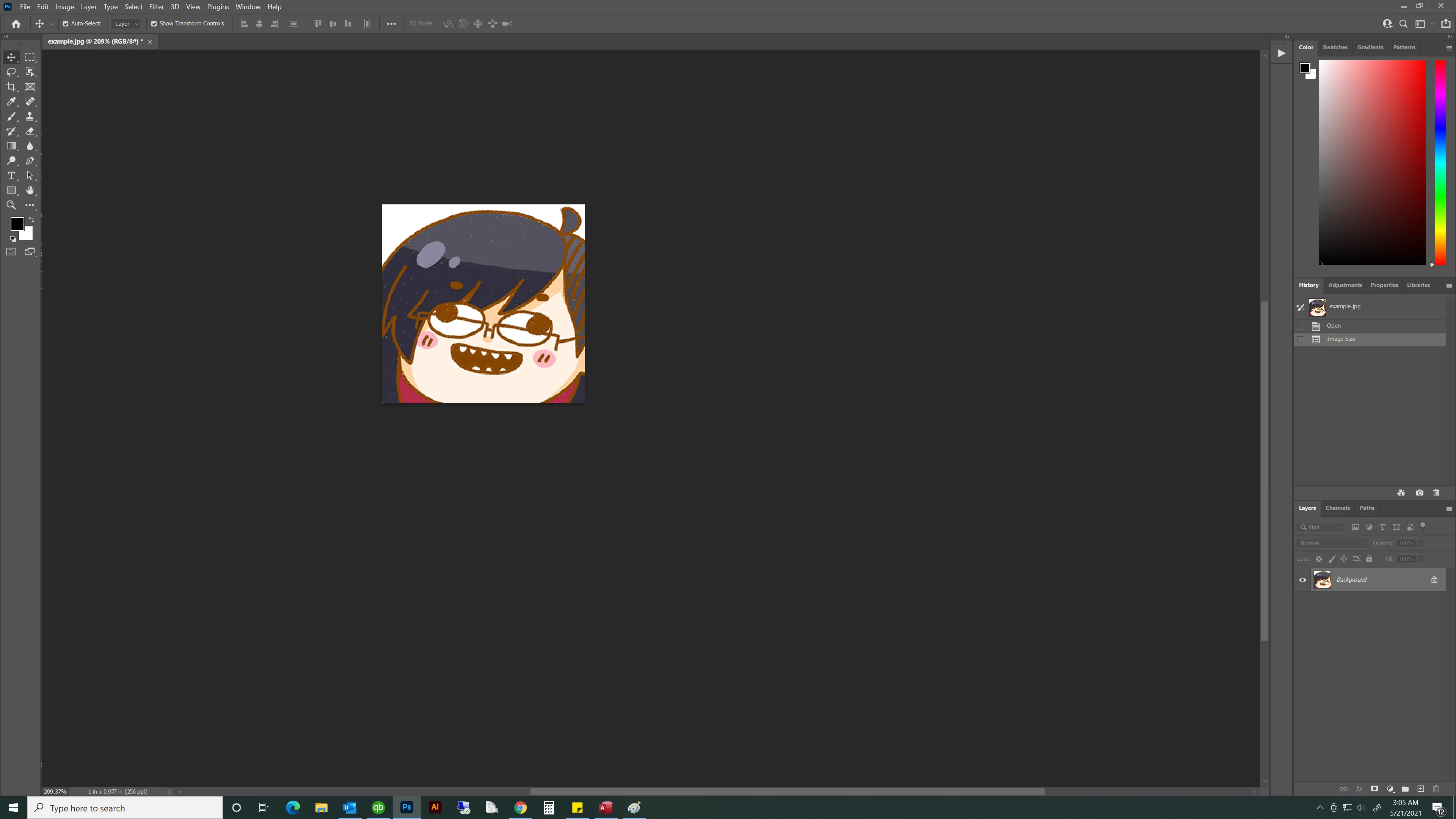
Task: Create new snapshot camera icon
Action: pos(1419,493)
